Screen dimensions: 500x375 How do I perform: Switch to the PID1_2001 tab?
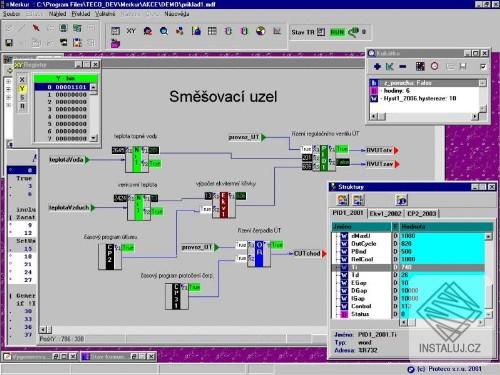coord(348,213)
